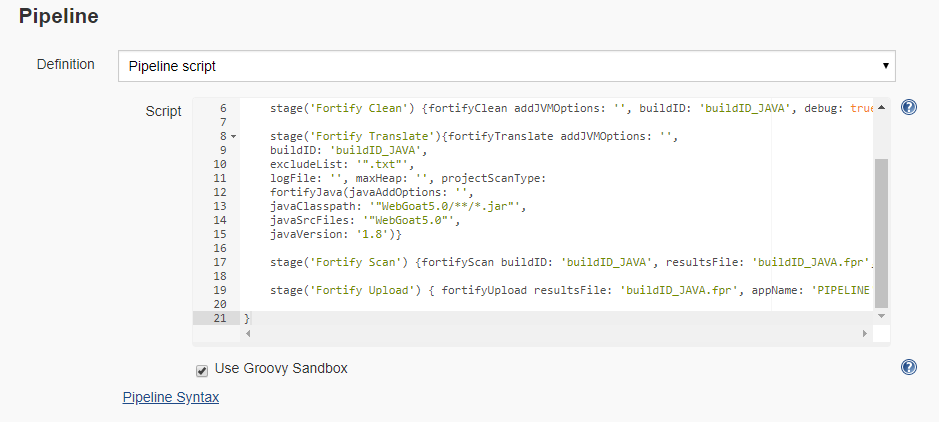
Task: Click line number 17 in the gutter
Action: tap(220, 262)
